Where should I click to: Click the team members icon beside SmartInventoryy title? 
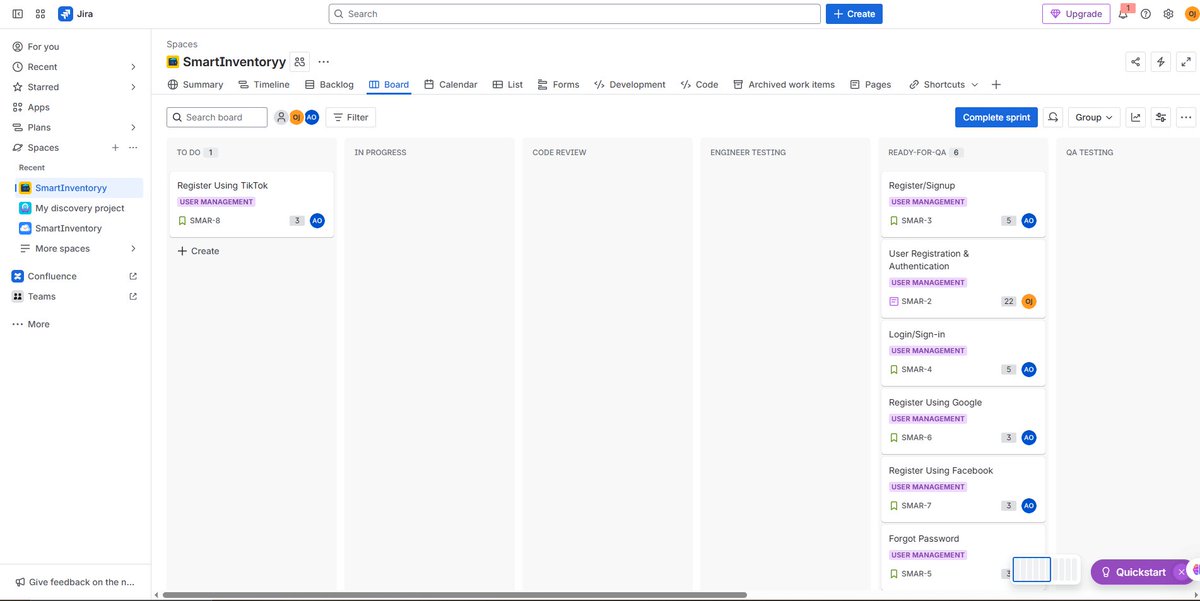[x=300, y=62]
